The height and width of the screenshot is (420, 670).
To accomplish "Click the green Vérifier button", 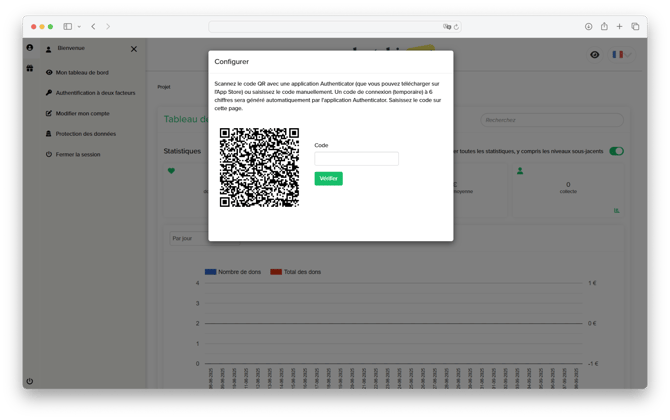I will [329, 179].
